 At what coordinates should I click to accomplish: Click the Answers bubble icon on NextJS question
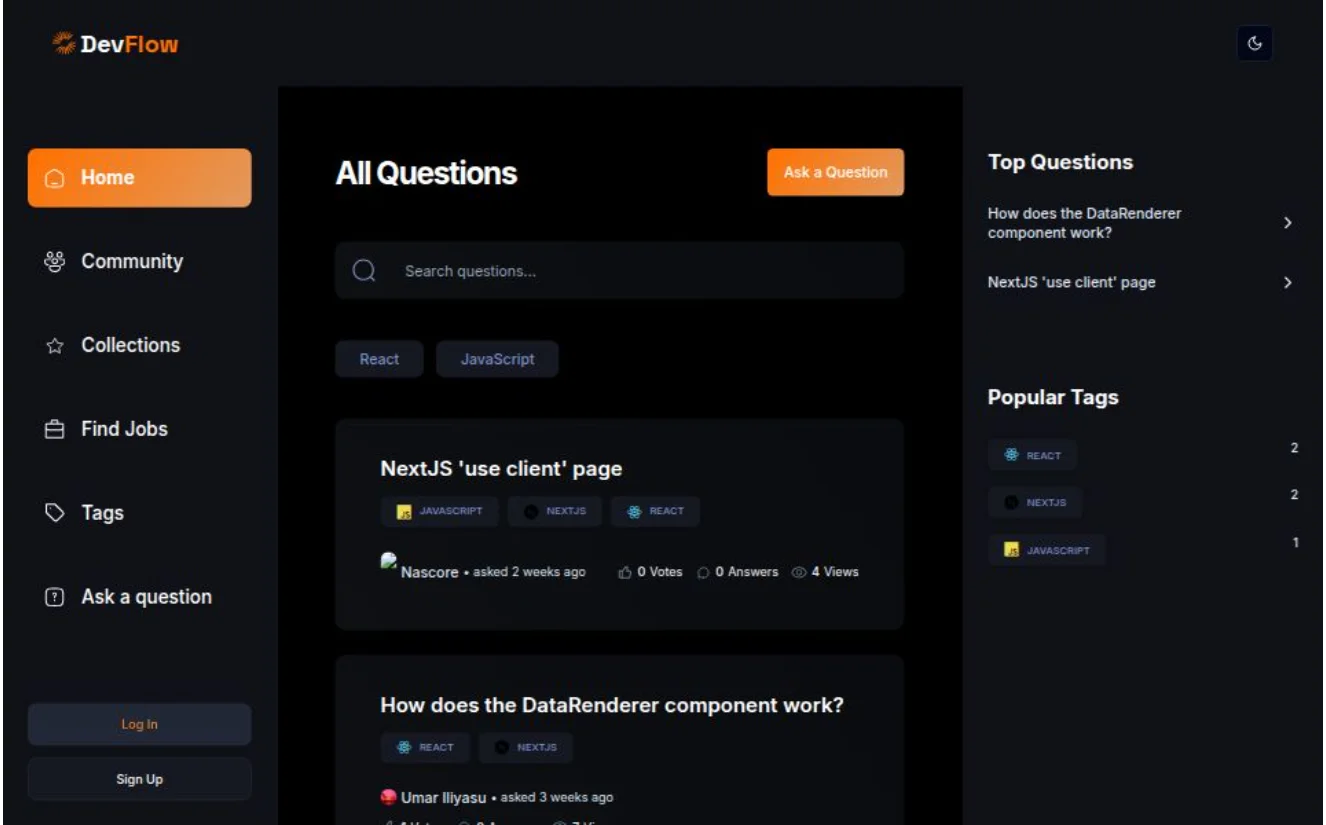click(x=703, y=573)
